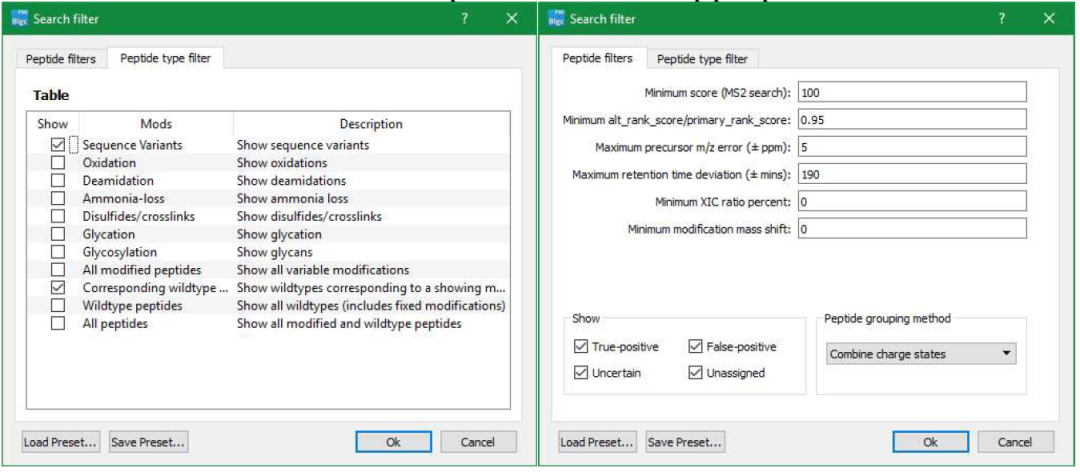Click the help question mark in left dialog
This screenshot has height=472, width=1080.
[464, 19]
